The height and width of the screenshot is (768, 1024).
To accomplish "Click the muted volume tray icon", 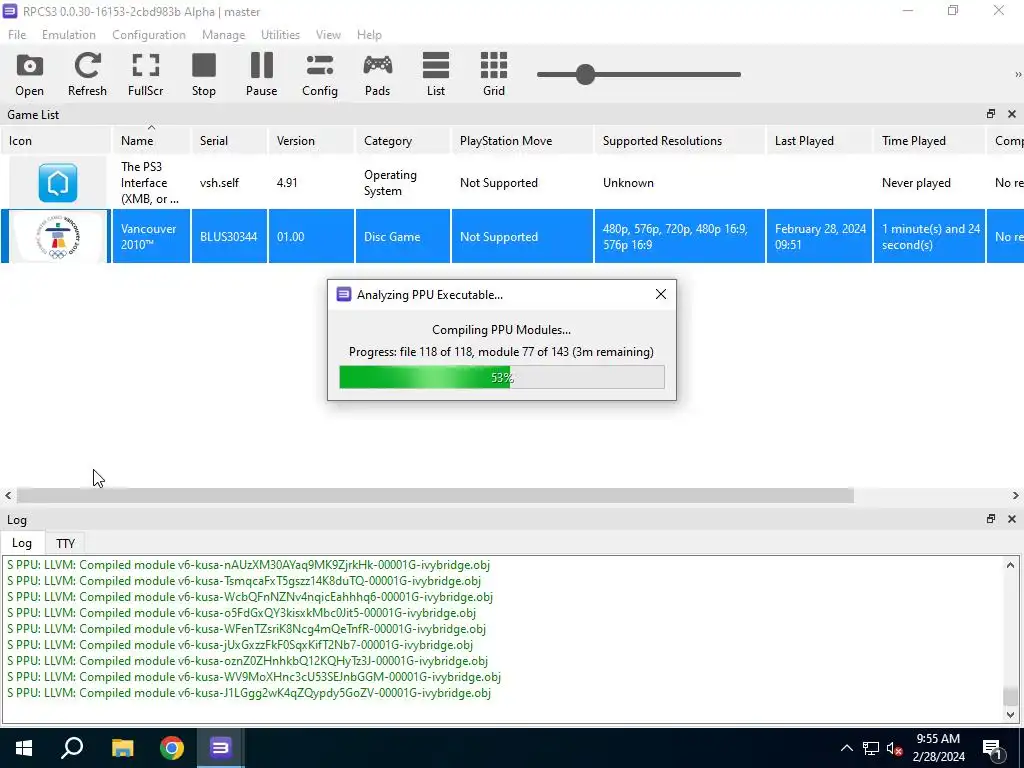I will 894,748.
